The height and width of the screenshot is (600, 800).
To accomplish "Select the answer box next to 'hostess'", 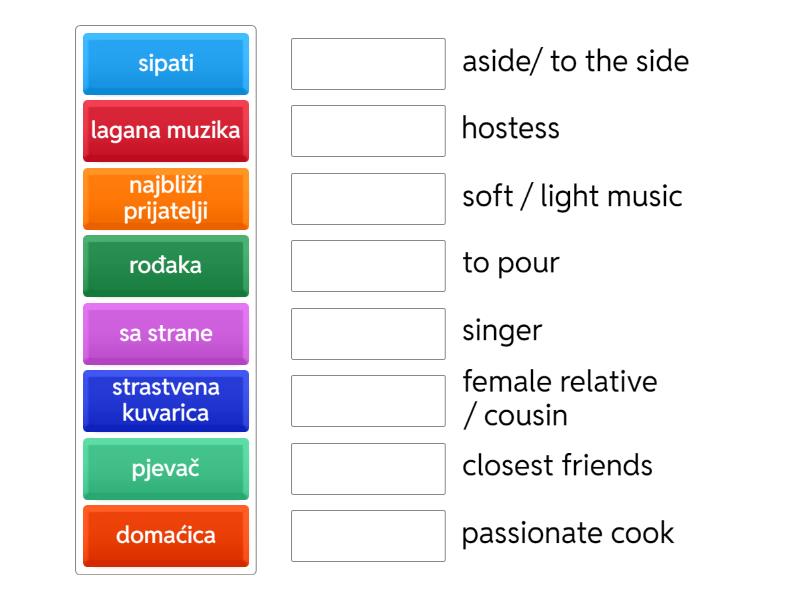I will pos(368,131).
